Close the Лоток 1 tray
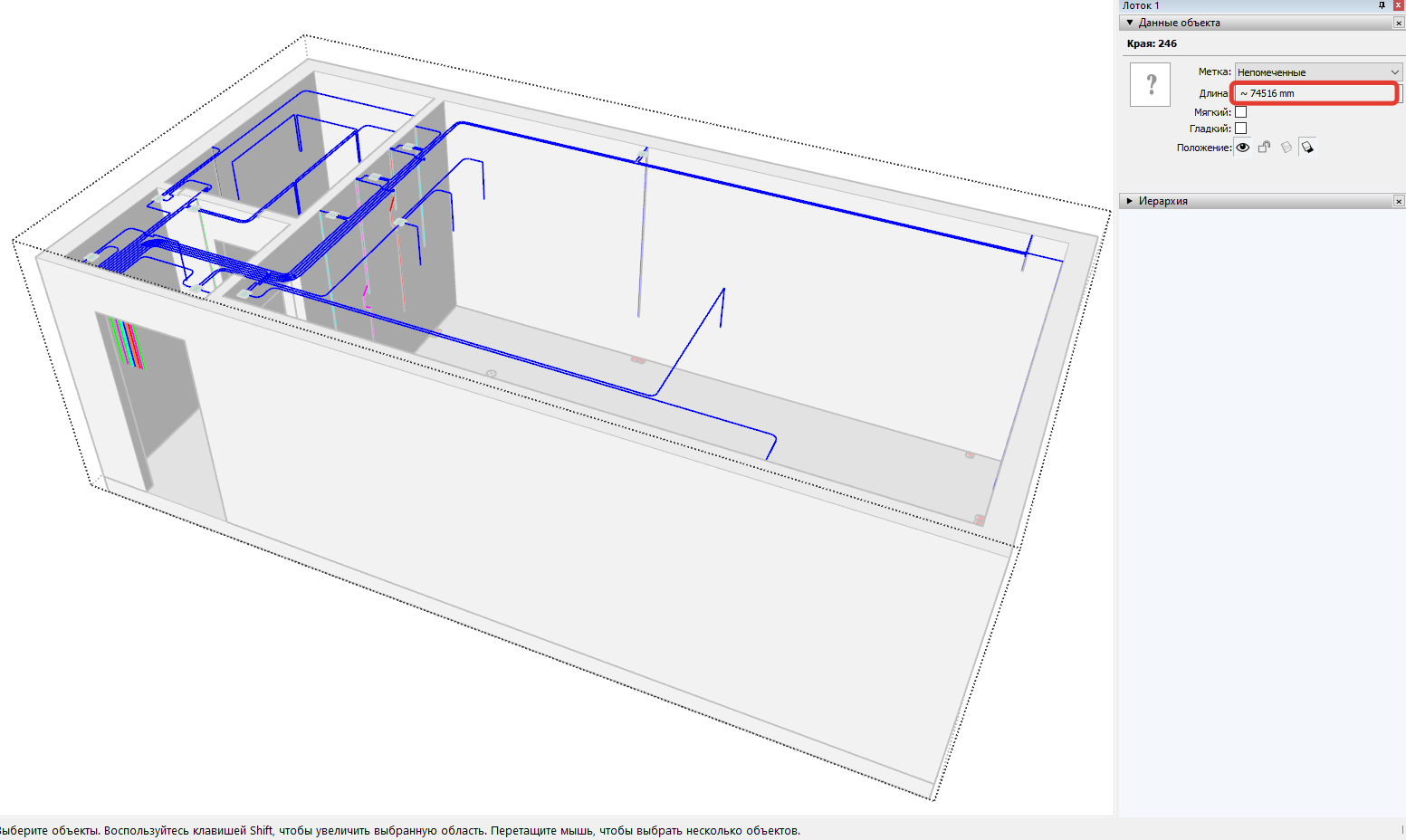The height and width of the screenshot is (840, 1406). [1399, 5]
